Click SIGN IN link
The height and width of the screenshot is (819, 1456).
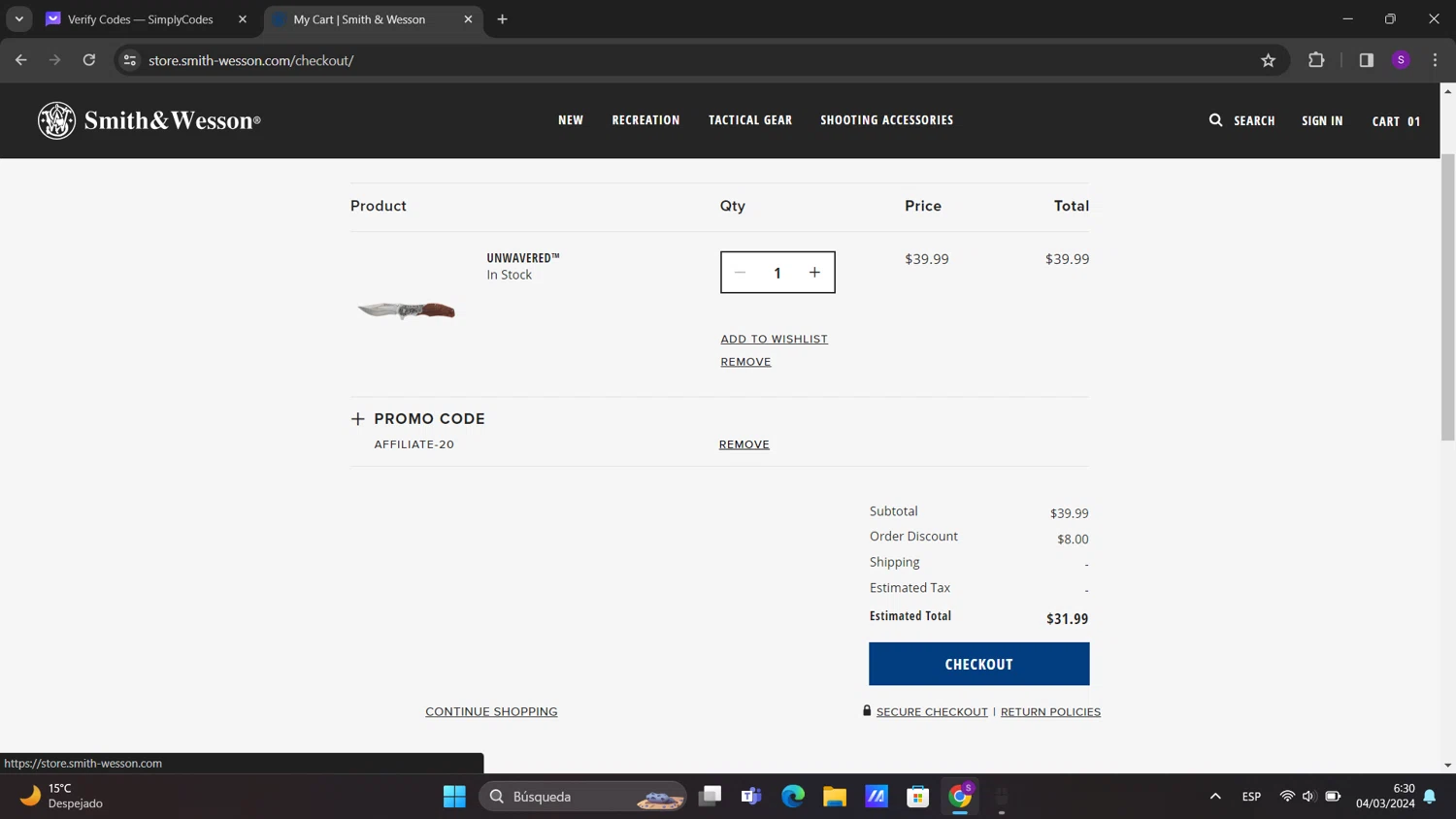(1322, 121)
